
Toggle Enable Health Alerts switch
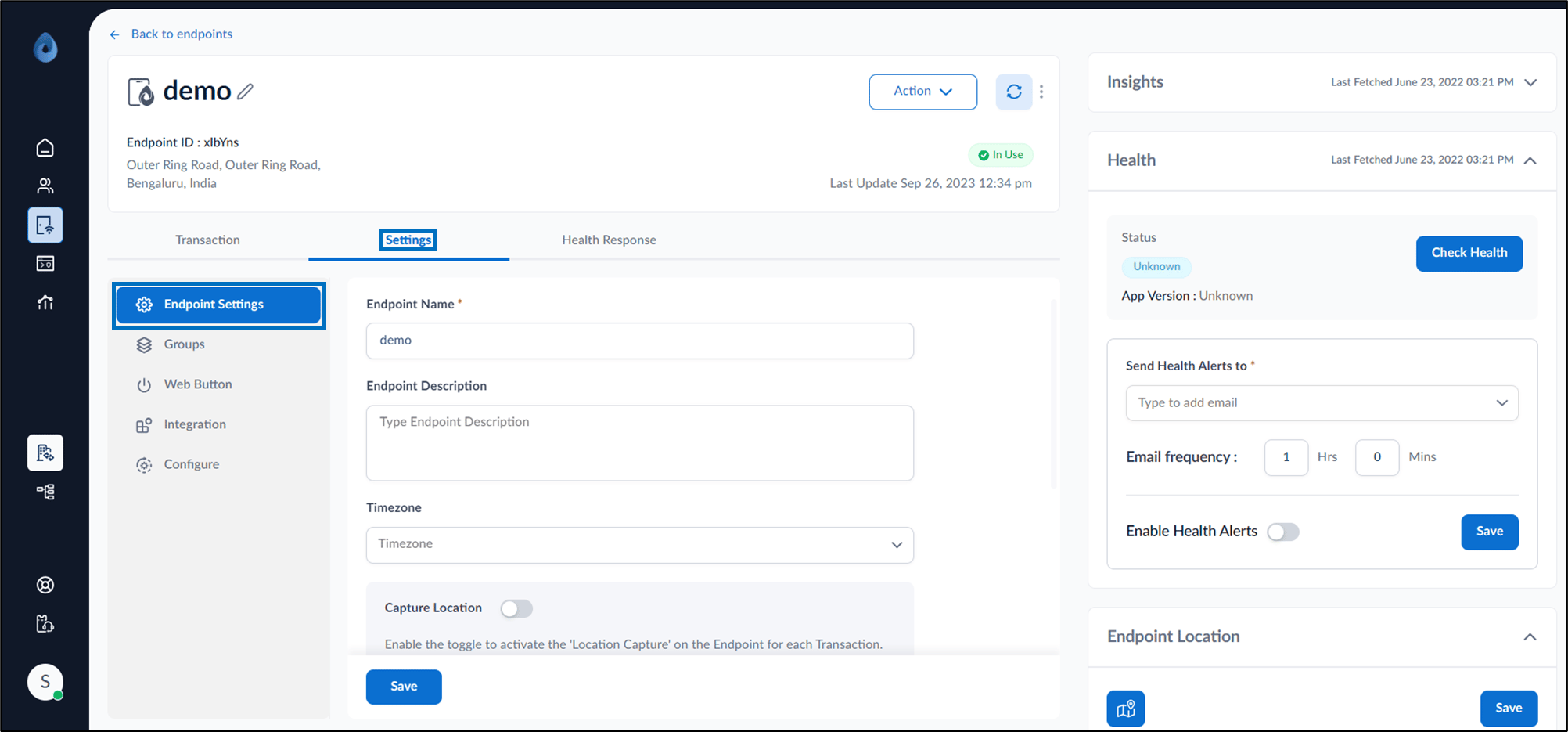click(1283, 532)
